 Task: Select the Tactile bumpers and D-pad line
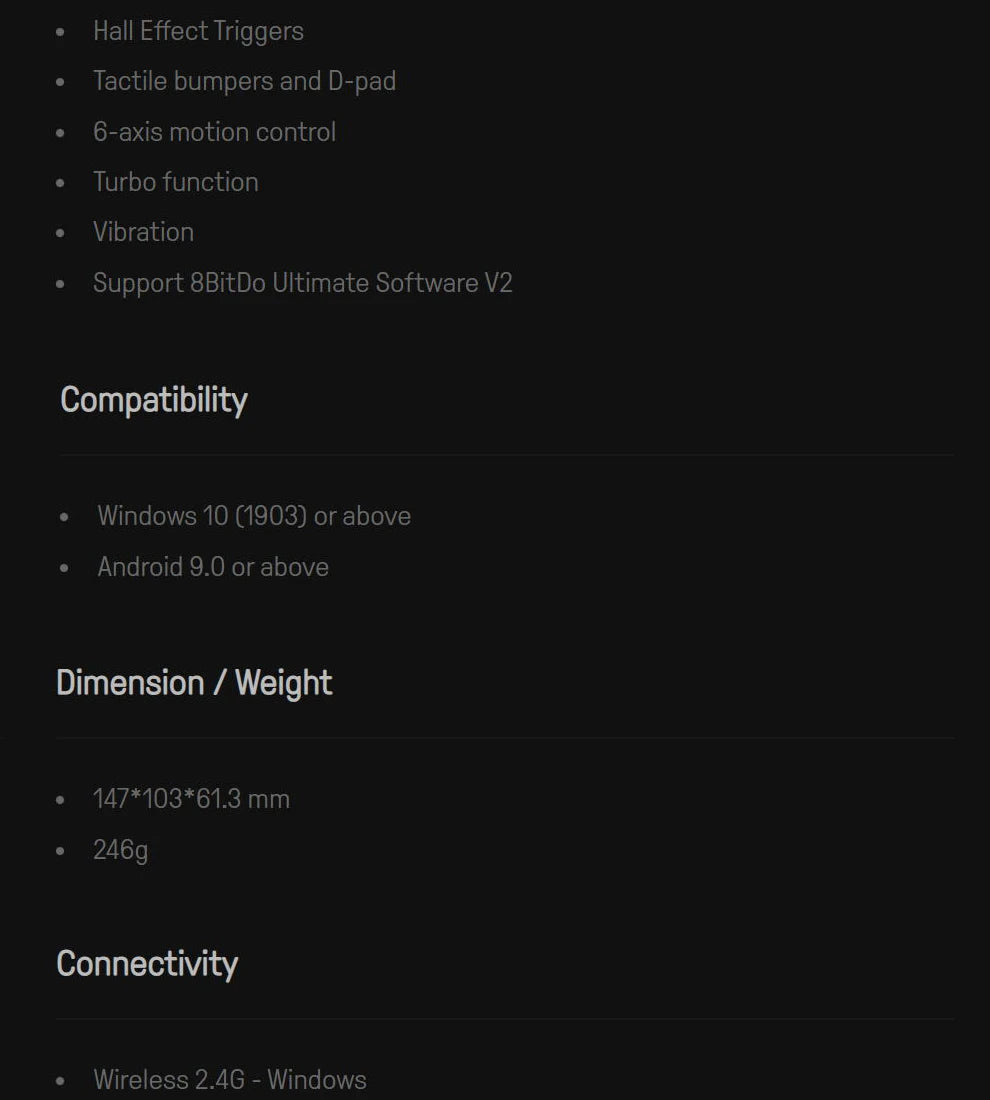[244, 81]
